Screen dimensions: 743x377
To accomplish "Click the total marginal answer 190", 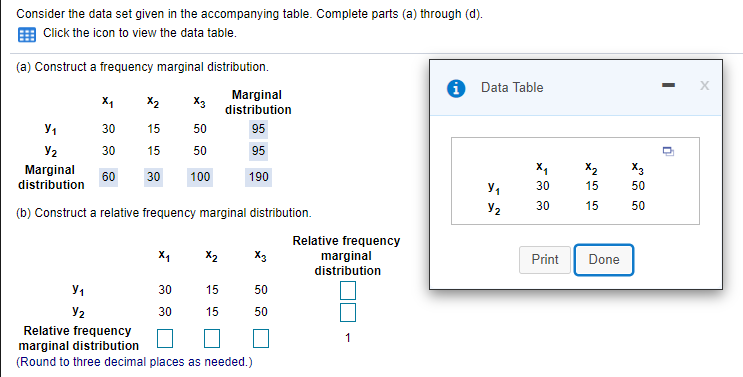I will [259, 177].
